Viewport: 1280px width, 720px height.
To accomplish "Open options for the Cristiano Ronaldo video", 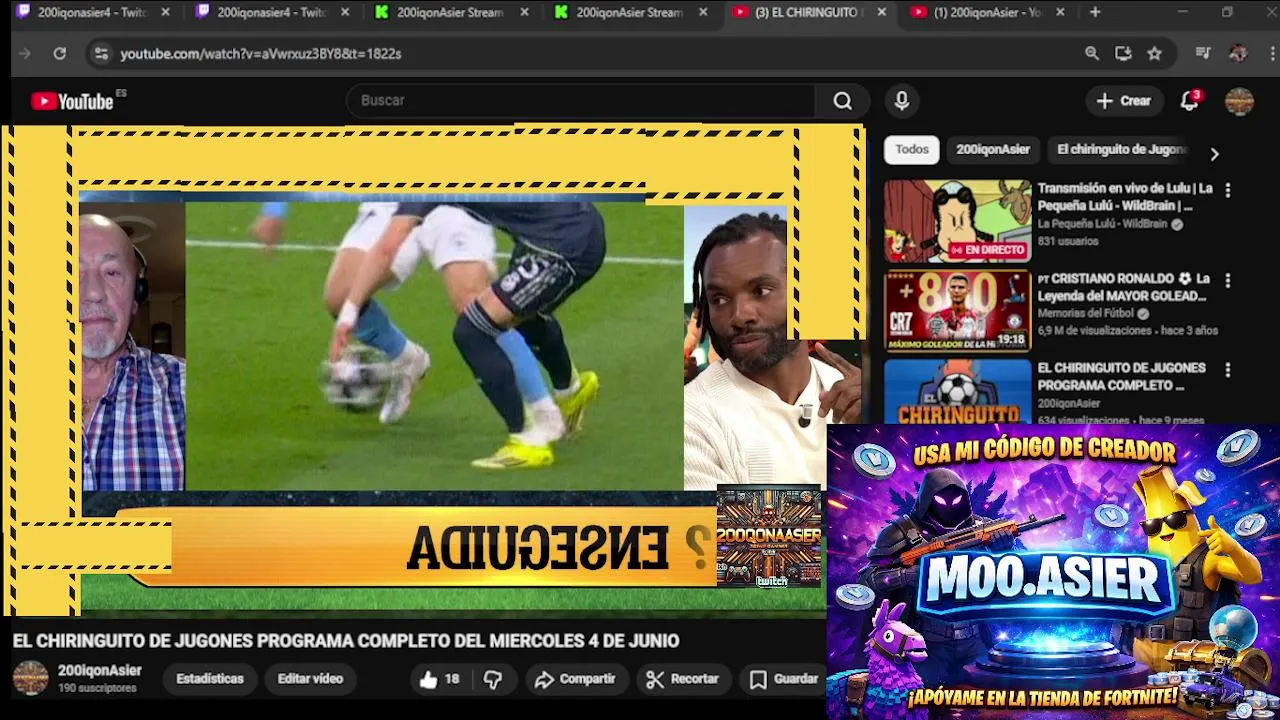I will pyautogui.click(x=1227, y=281).
